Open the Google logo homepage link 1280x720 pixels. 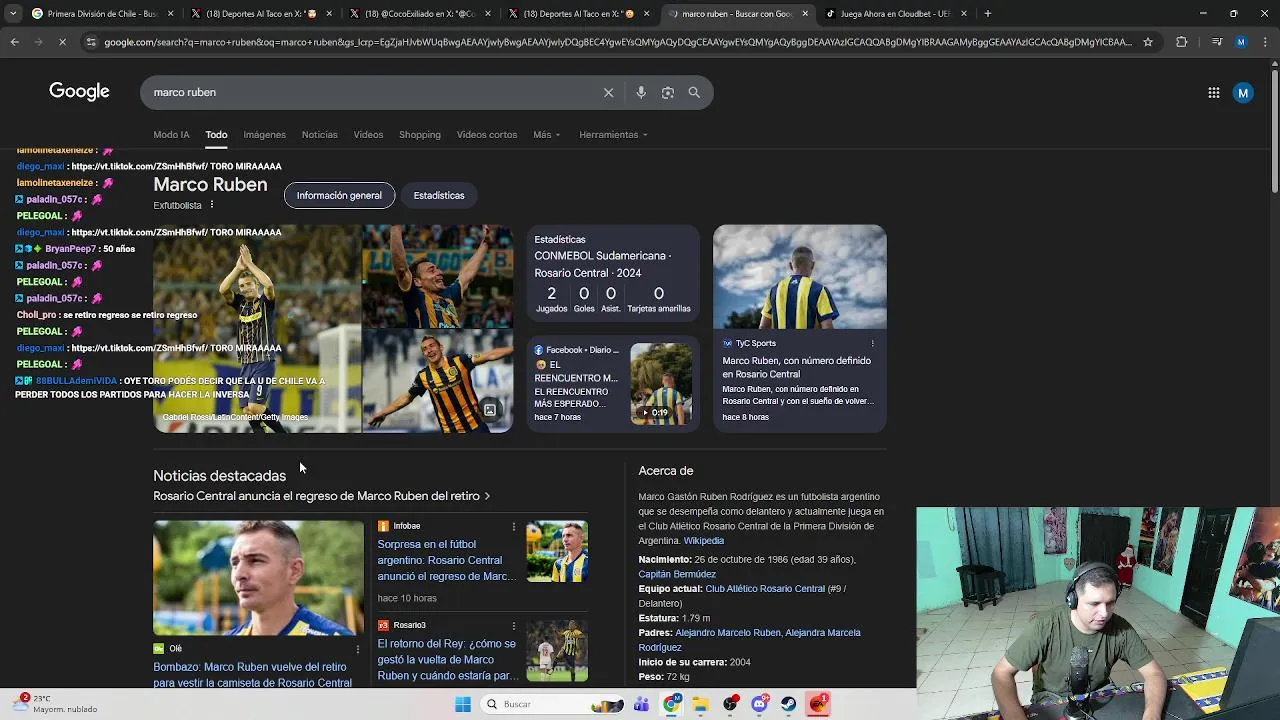coord(79,92)
